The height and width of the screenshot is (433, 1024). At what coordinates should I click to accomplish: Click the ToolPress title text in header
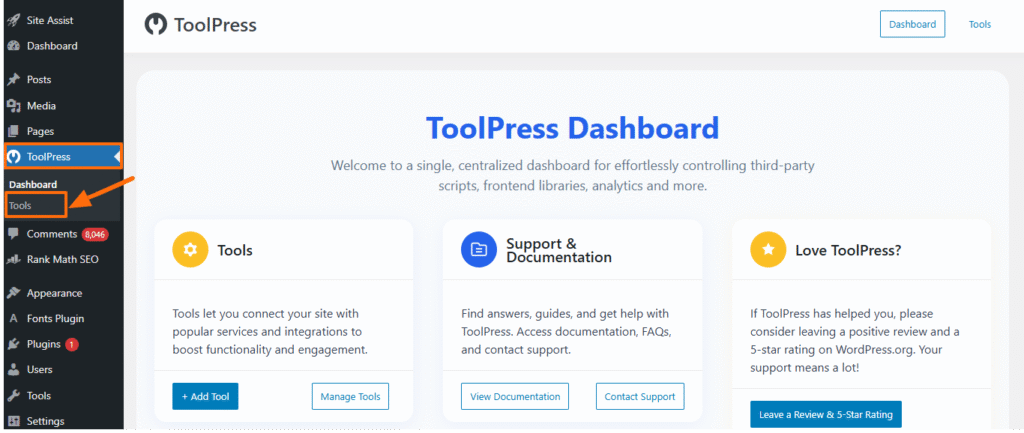click(215, 25)
